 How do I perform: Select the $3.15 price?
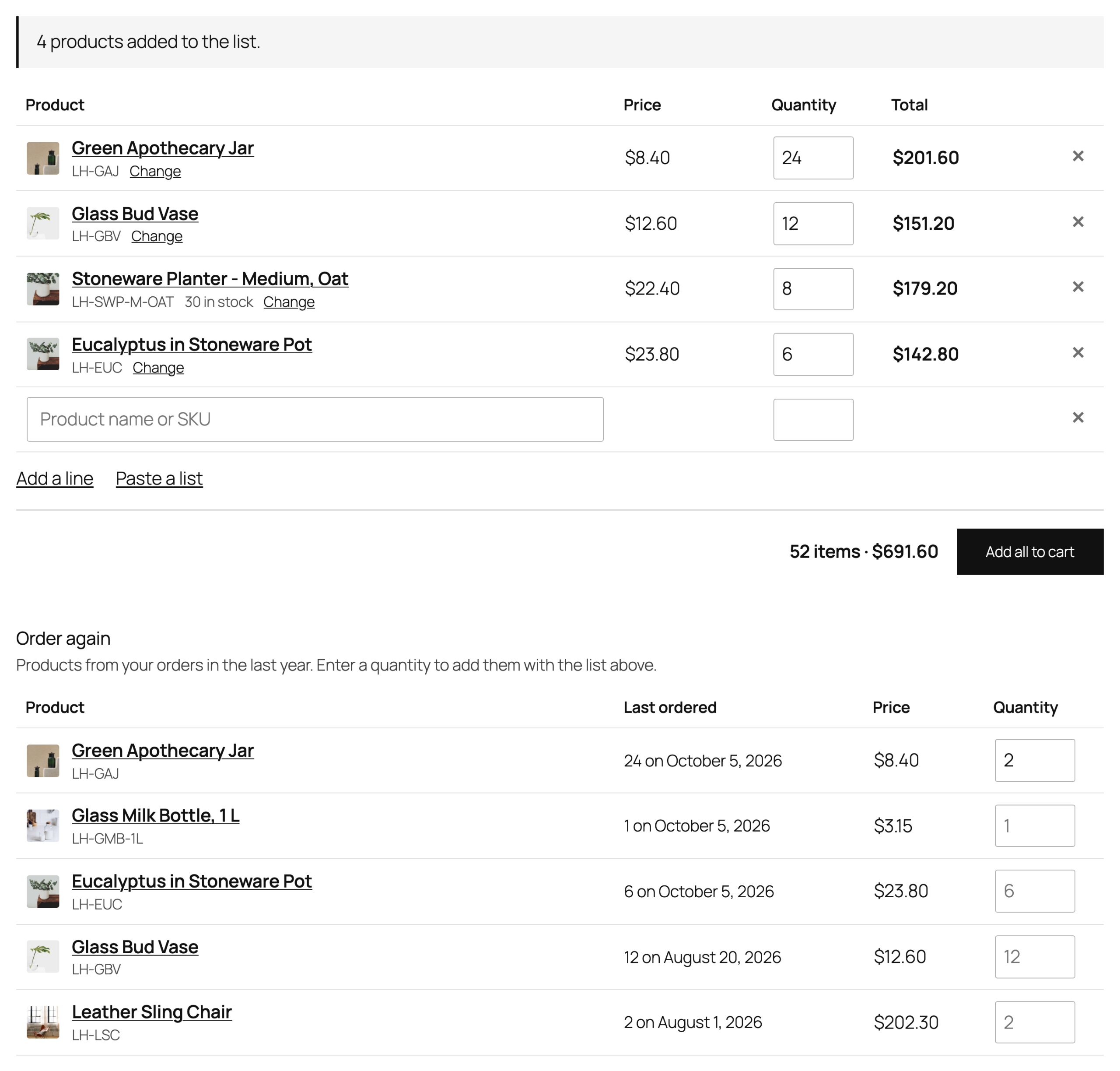pos(893,825)
